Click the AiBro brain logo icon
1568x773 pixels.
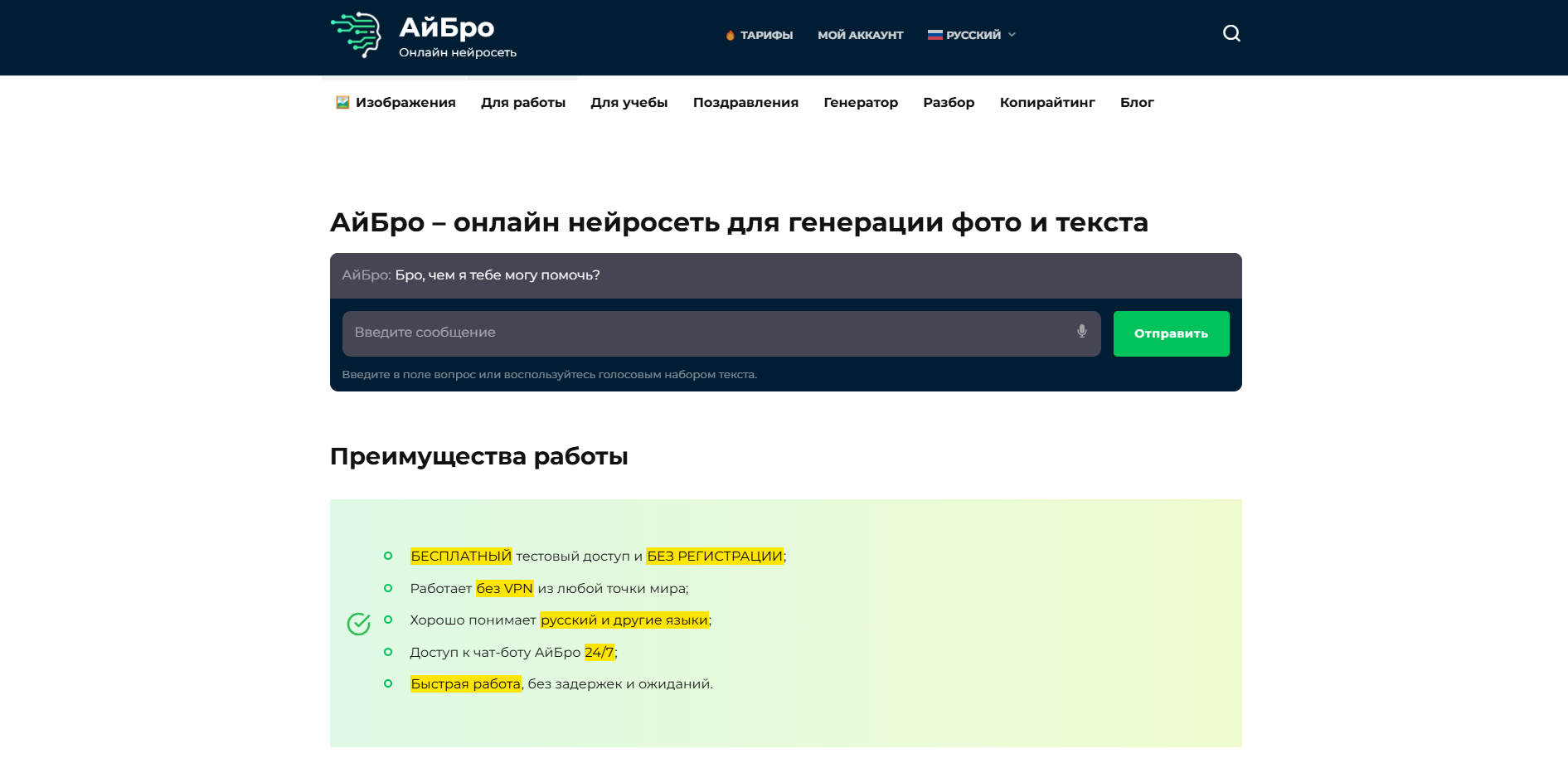point(356,35)
